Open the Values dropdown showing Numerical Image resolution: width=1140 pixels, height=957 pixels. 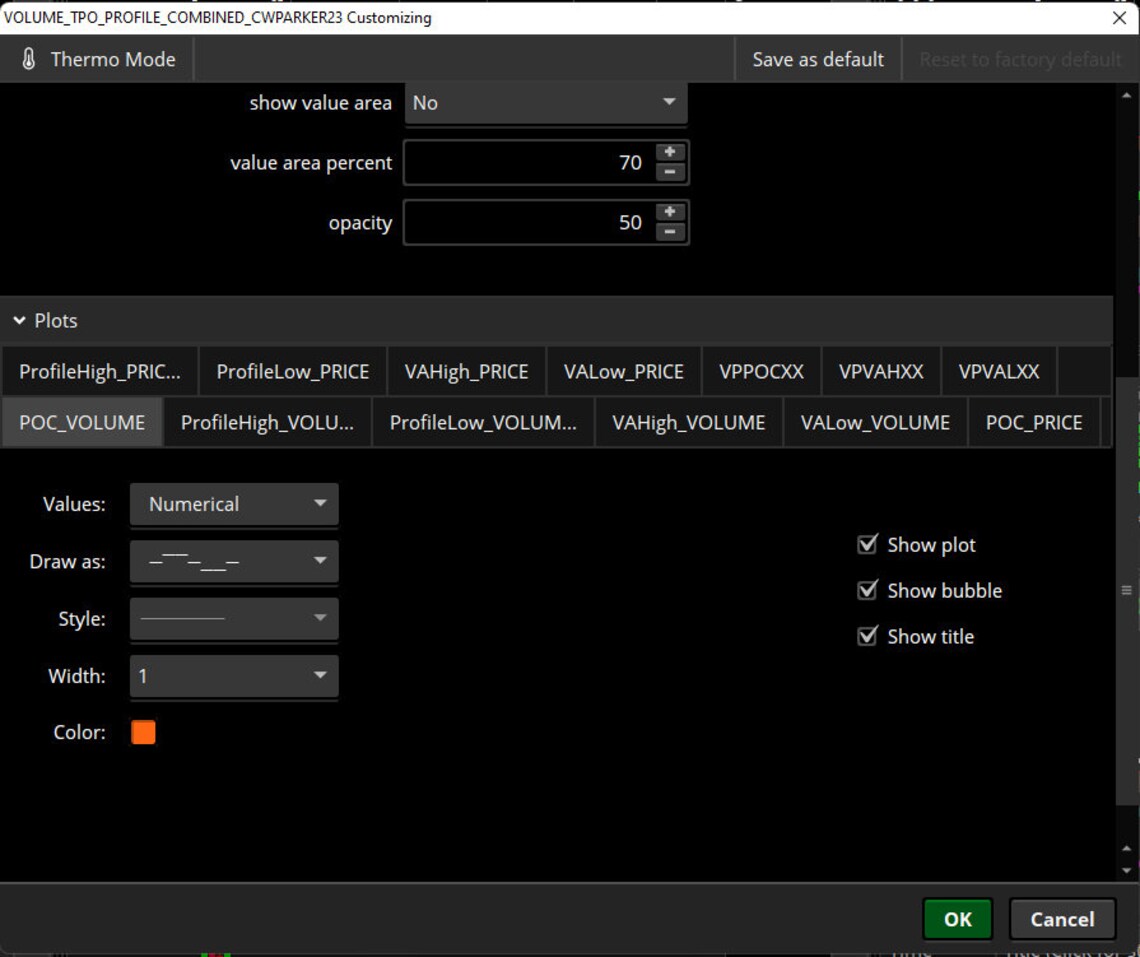pyautogui.click(x=233, y=504)
